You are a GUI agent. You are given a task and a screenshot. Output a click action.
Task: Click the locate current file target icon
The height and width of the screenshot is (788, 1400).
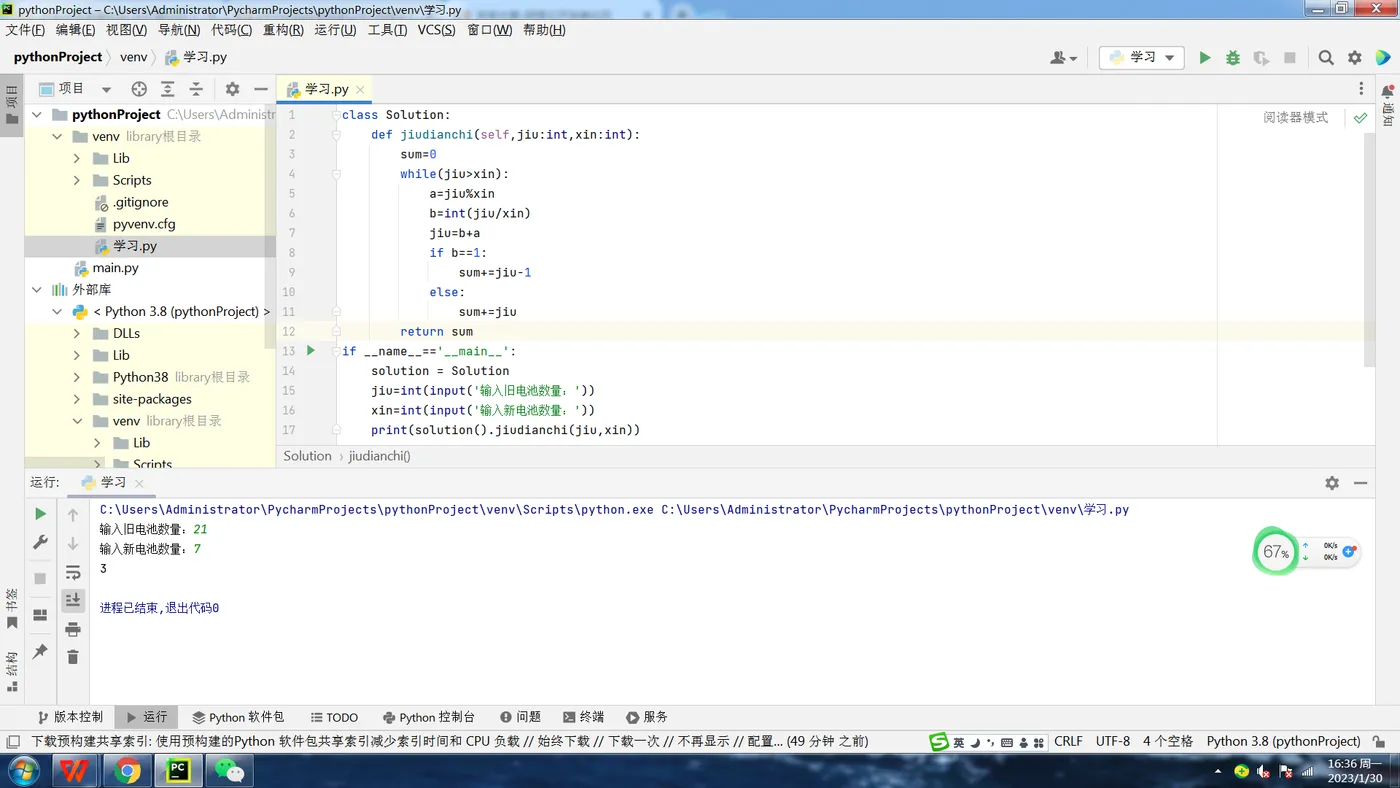coord(139,89)
